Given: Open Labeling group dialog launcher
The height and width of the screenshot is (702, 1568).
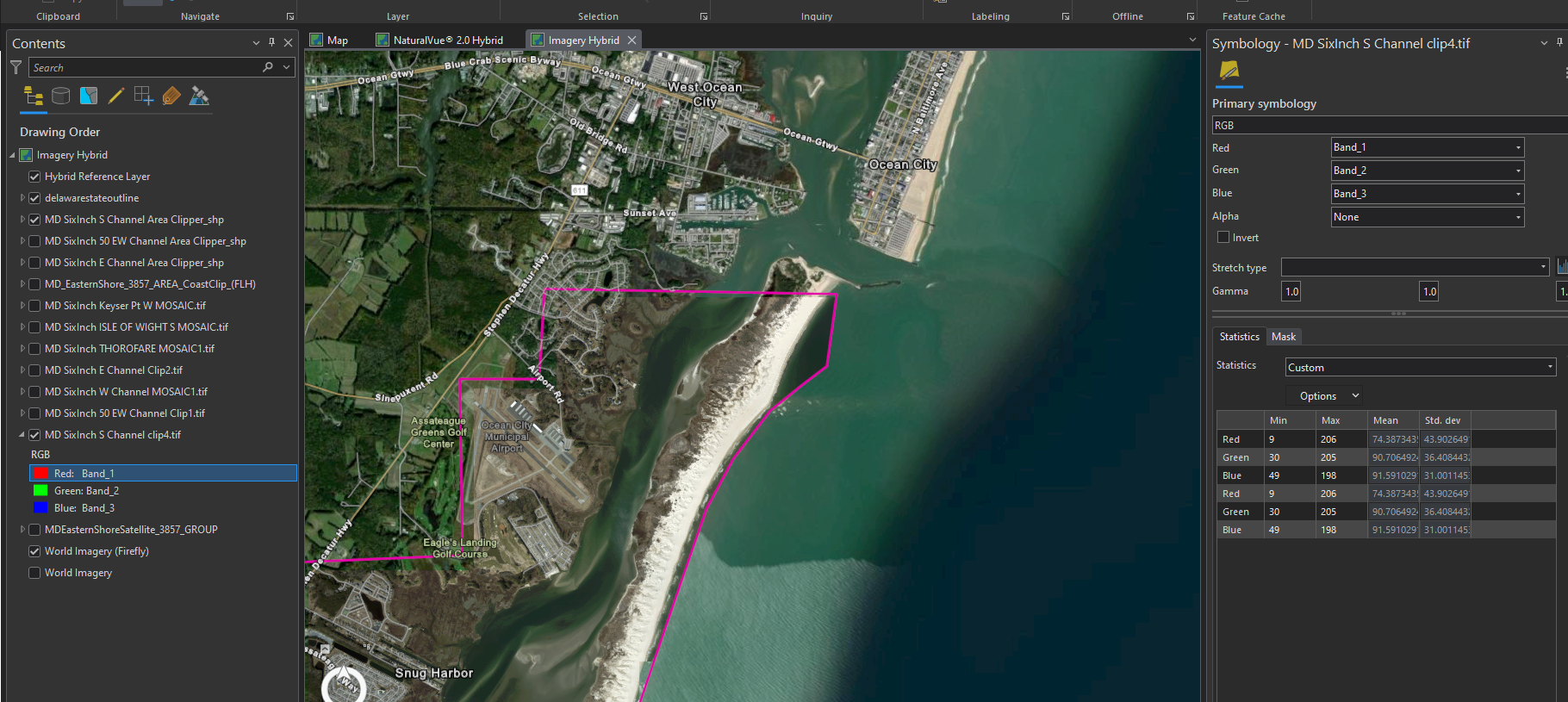Looking at the screenshot, I should tap(1066, 16).
